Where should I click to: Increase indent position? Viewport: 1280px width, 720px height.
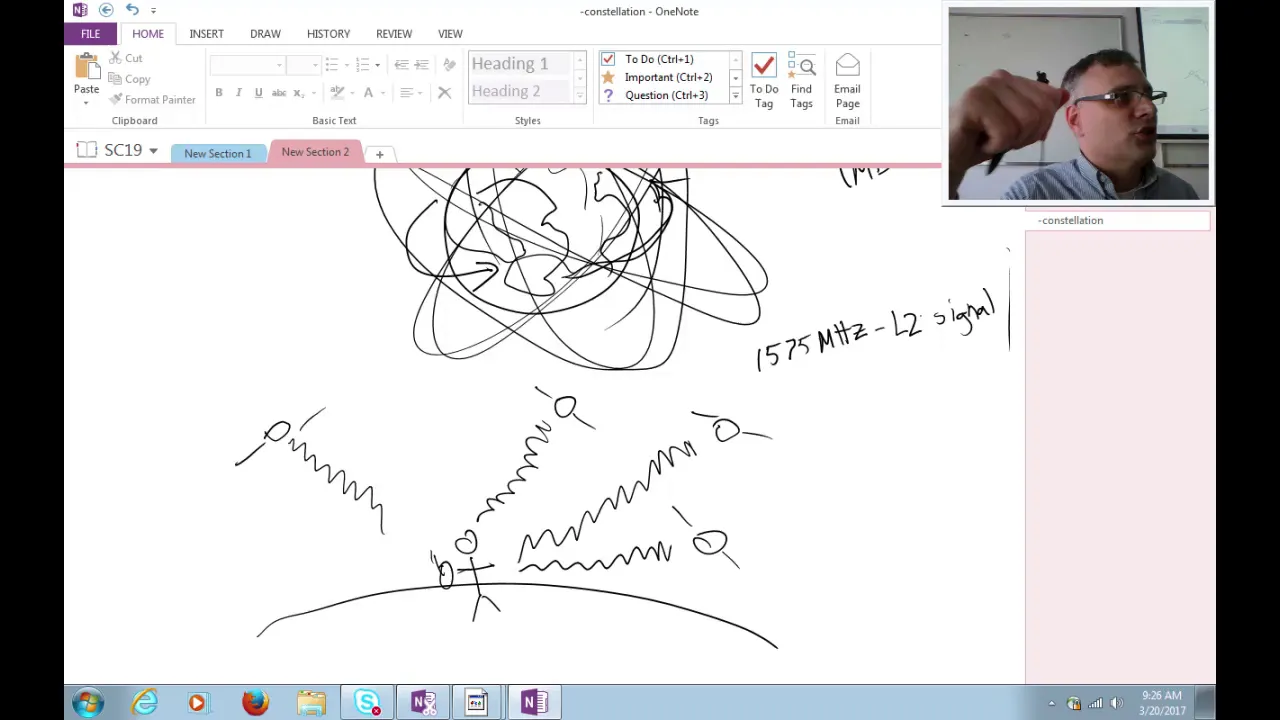421,65
